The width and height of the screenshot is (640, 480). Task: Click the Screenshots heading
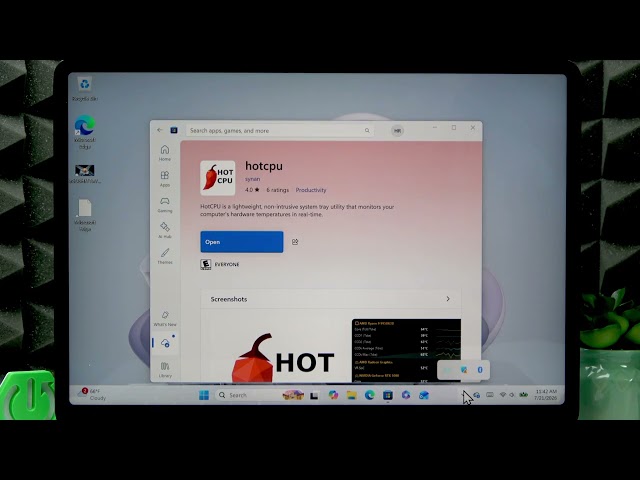(x=229, y=299)
